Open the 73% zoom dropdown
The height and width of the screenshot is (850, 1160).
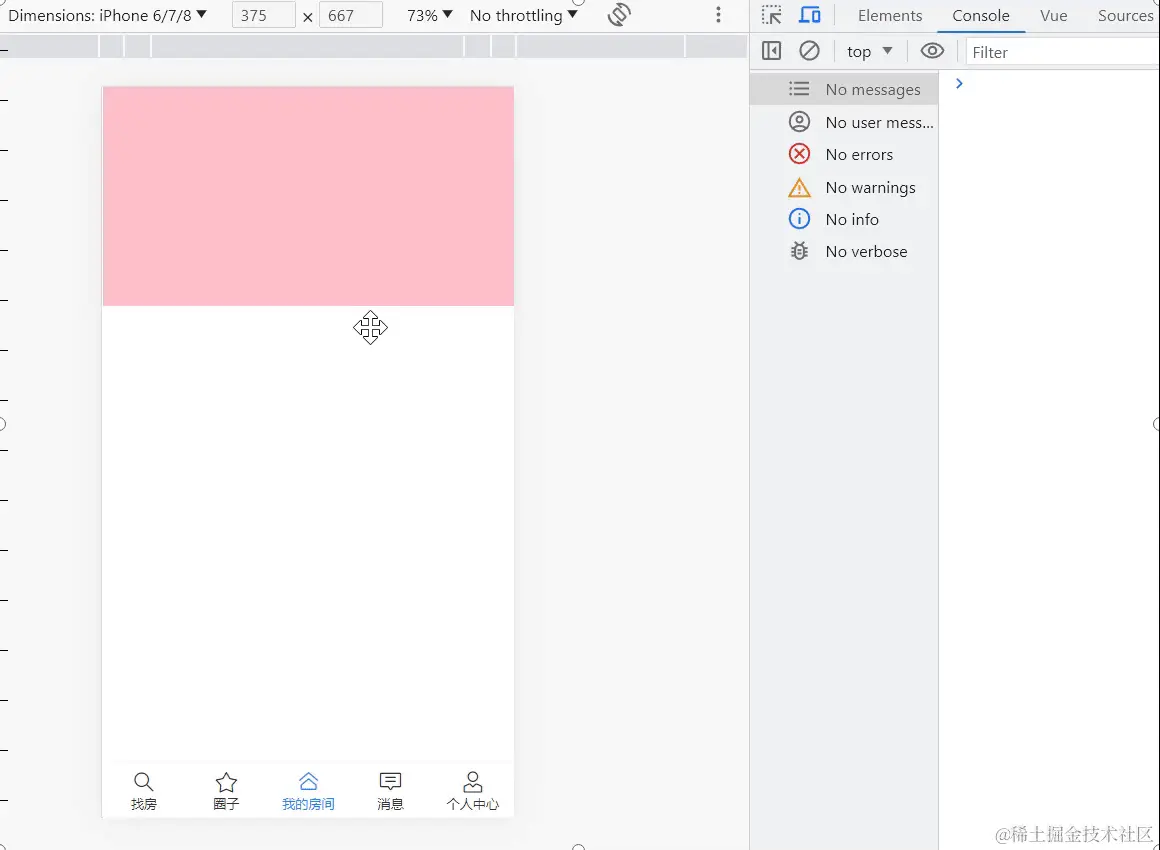[x=430, y=16]
